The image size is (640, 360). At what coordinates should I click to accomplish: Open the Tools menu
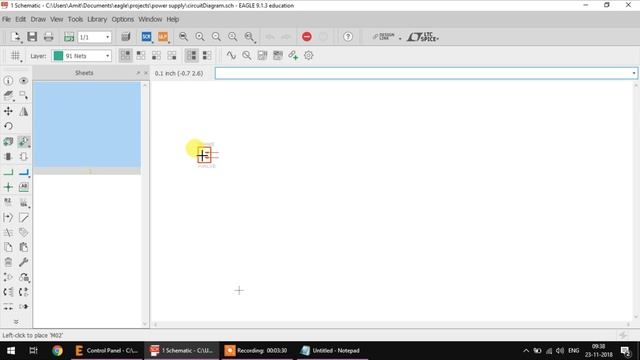point(75,19)
